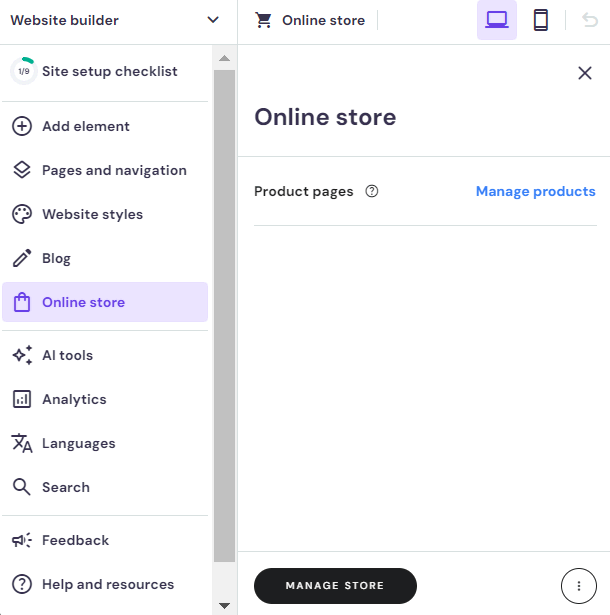Viewport: 610px width, 615px height.
Task: Open the Website builder dropdown chevron
Action: [x=213, y=20]
